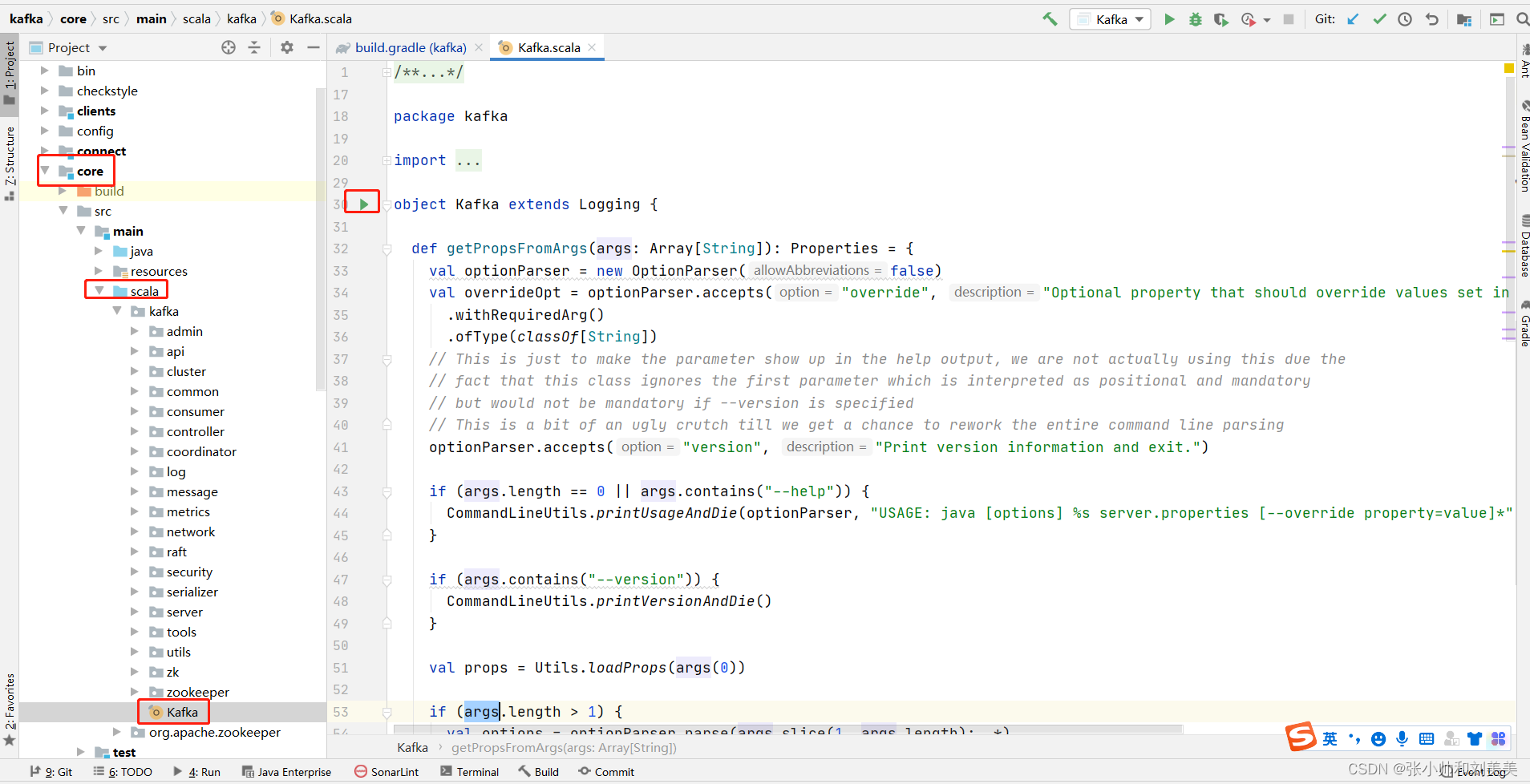Update project via the Git blue arrow icon
This screenshot has width=1530, height=784.
(1353, 19)
